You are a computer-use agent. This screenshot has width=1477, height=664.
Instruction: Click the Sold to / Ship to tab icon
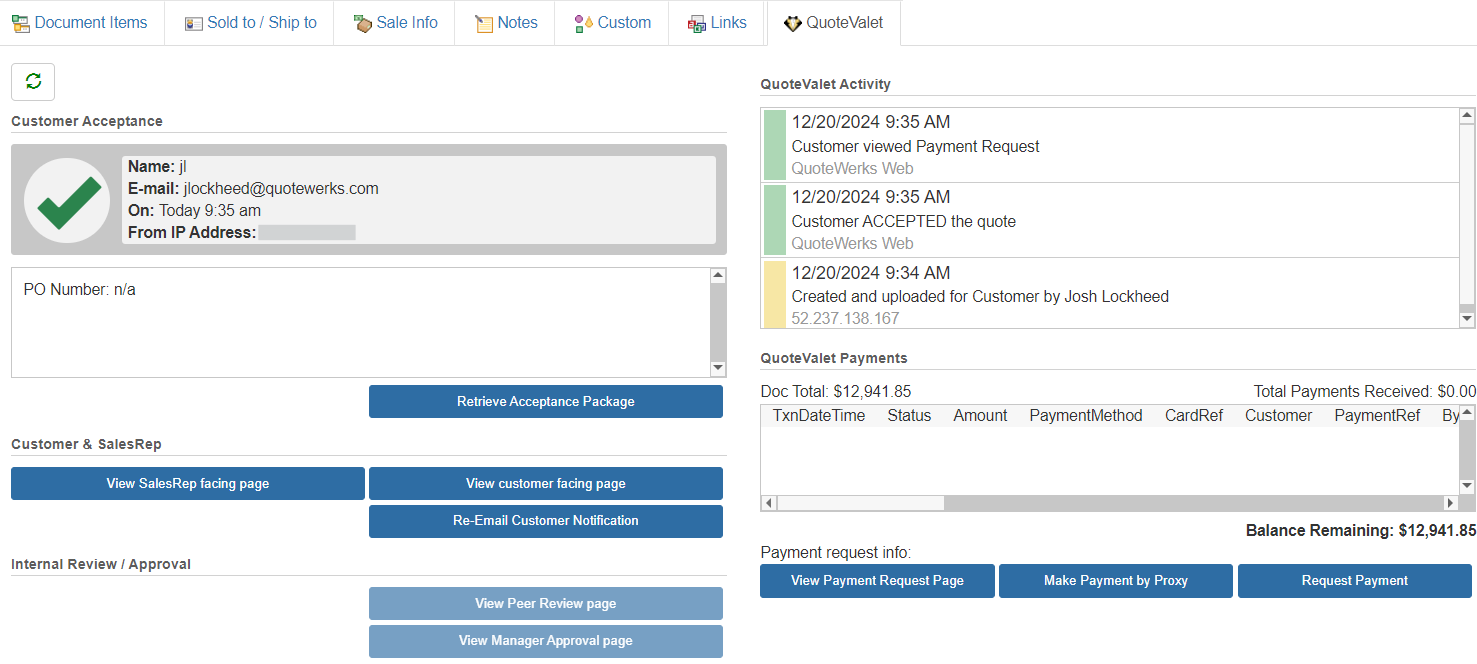[194, 23]
